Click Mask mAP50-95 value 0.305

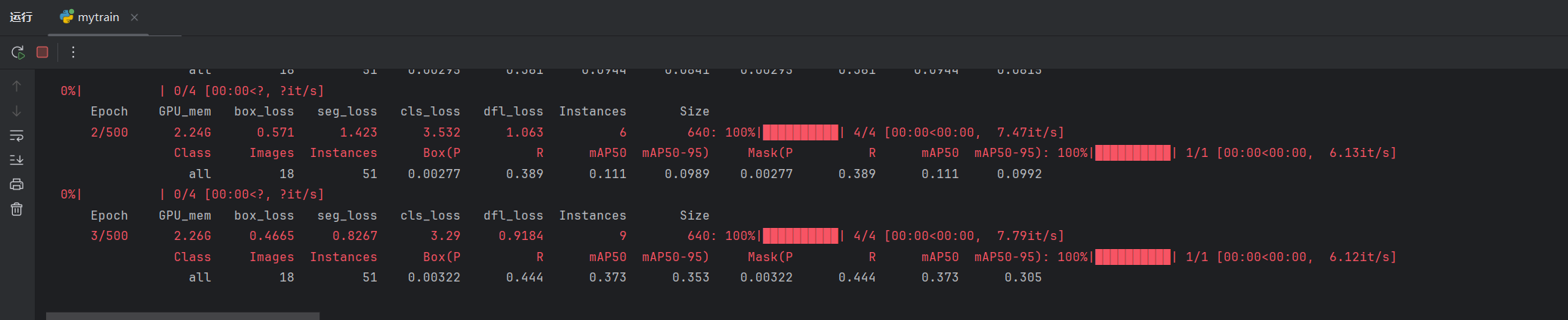1023,277
